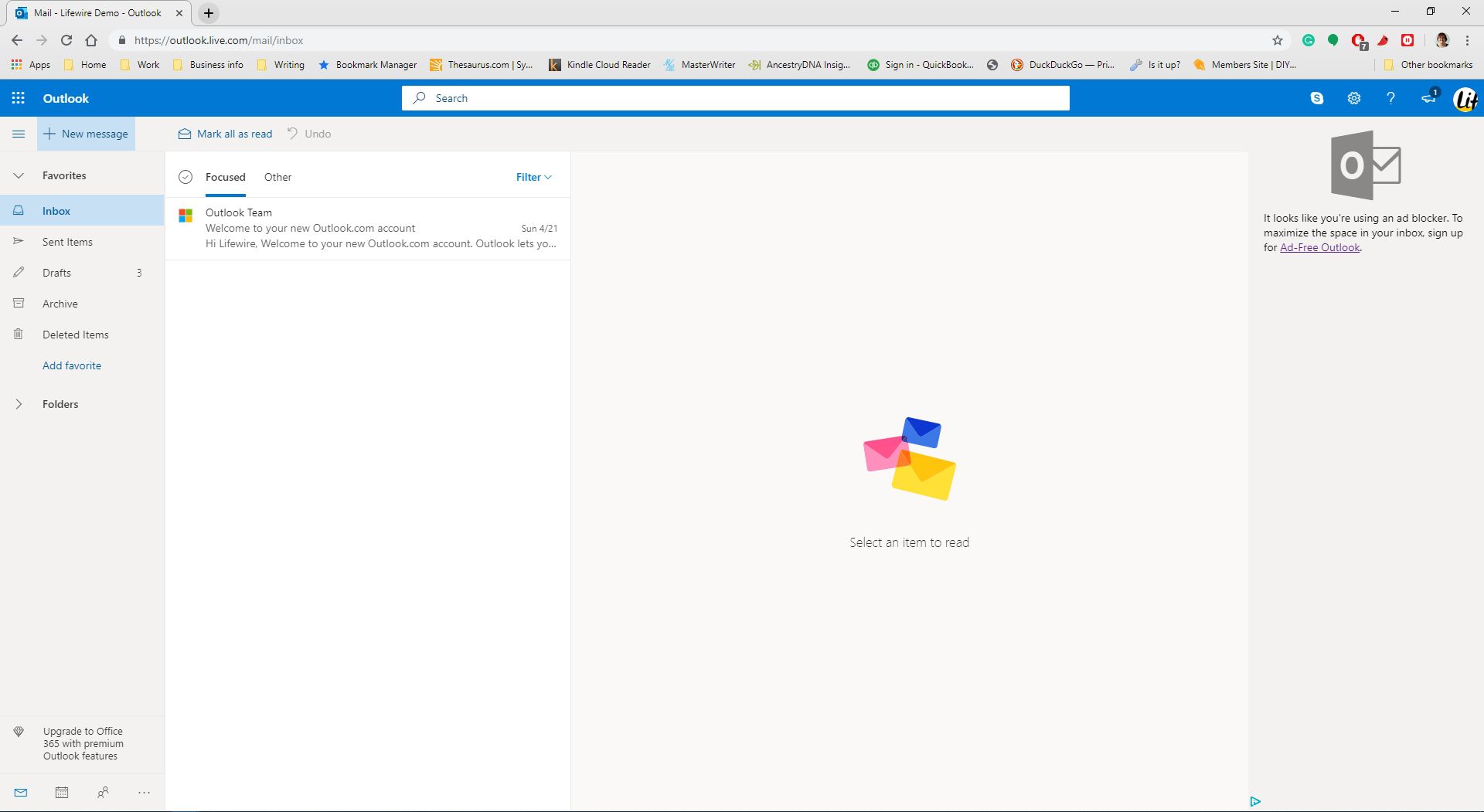This screenshot has width=1484, height=812.
Task: Open the Work bookmarks folder
Action: 140,65
